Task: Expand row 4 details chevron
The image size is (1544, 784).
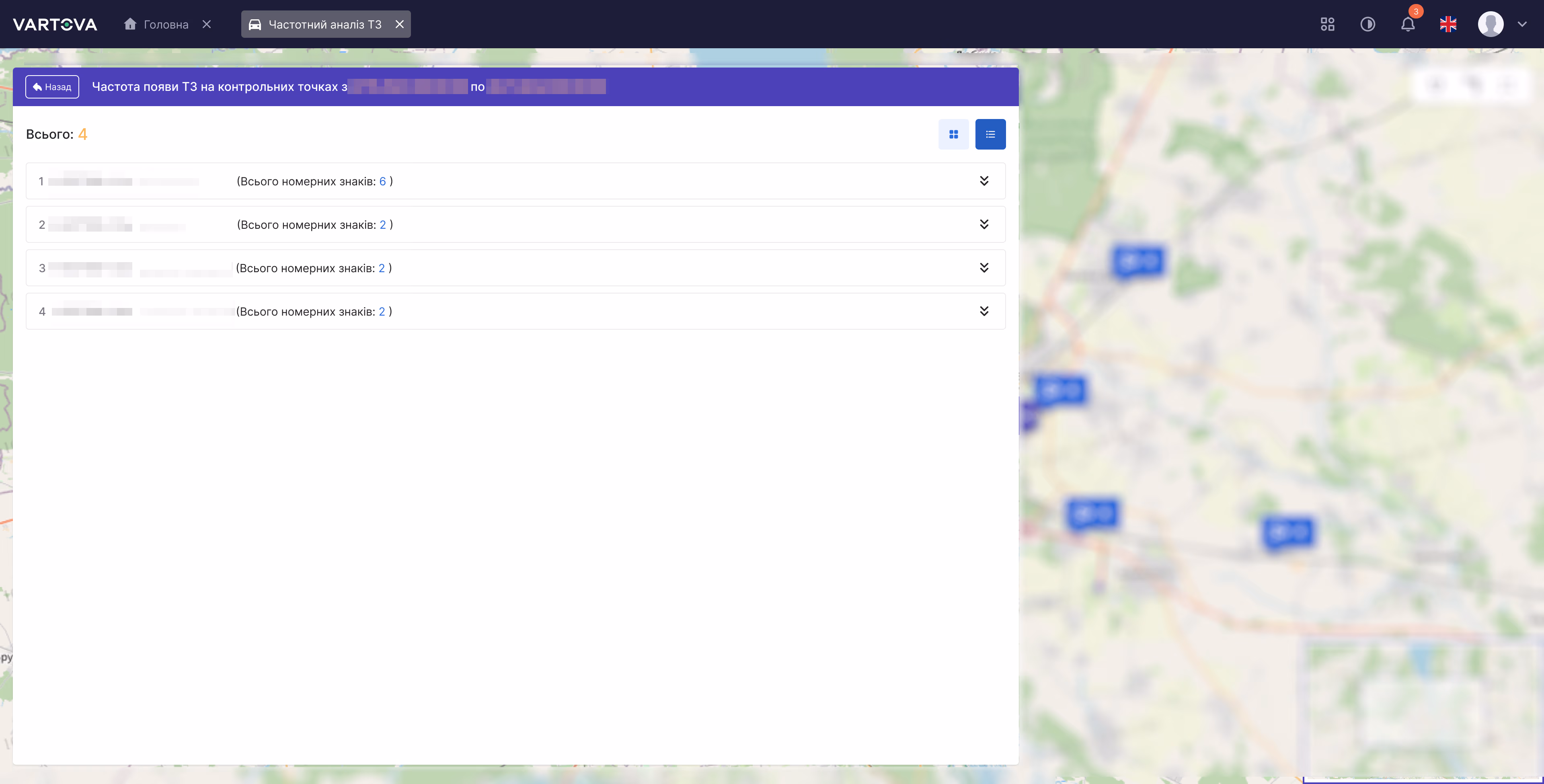Action: pyautogui.click(x=984, y=311)
